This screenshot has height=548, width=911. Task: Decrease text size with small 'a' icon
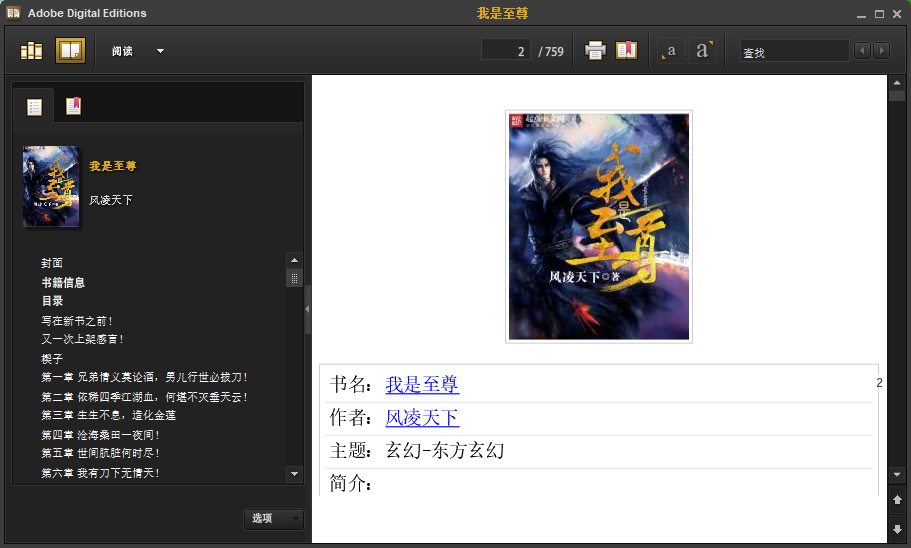point(670,51)
